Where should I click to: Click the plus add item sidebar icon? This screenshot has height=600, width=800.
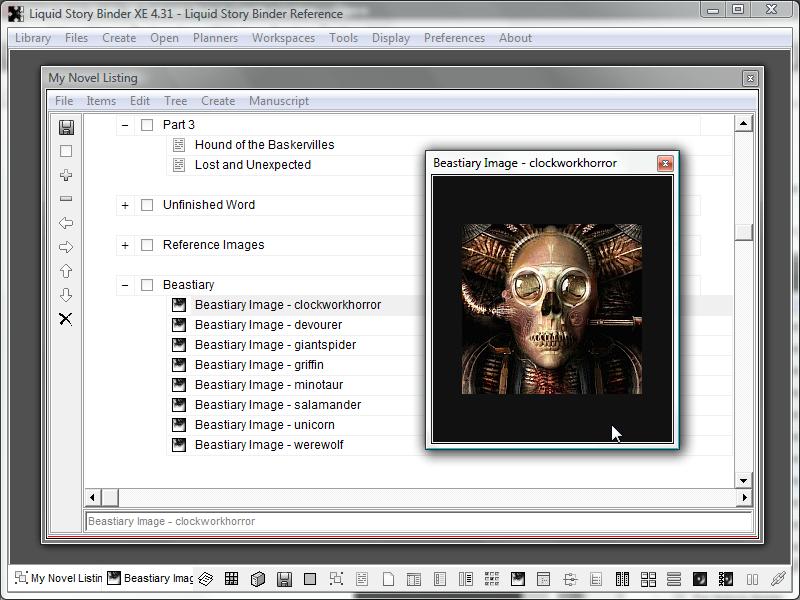[66, 175]
